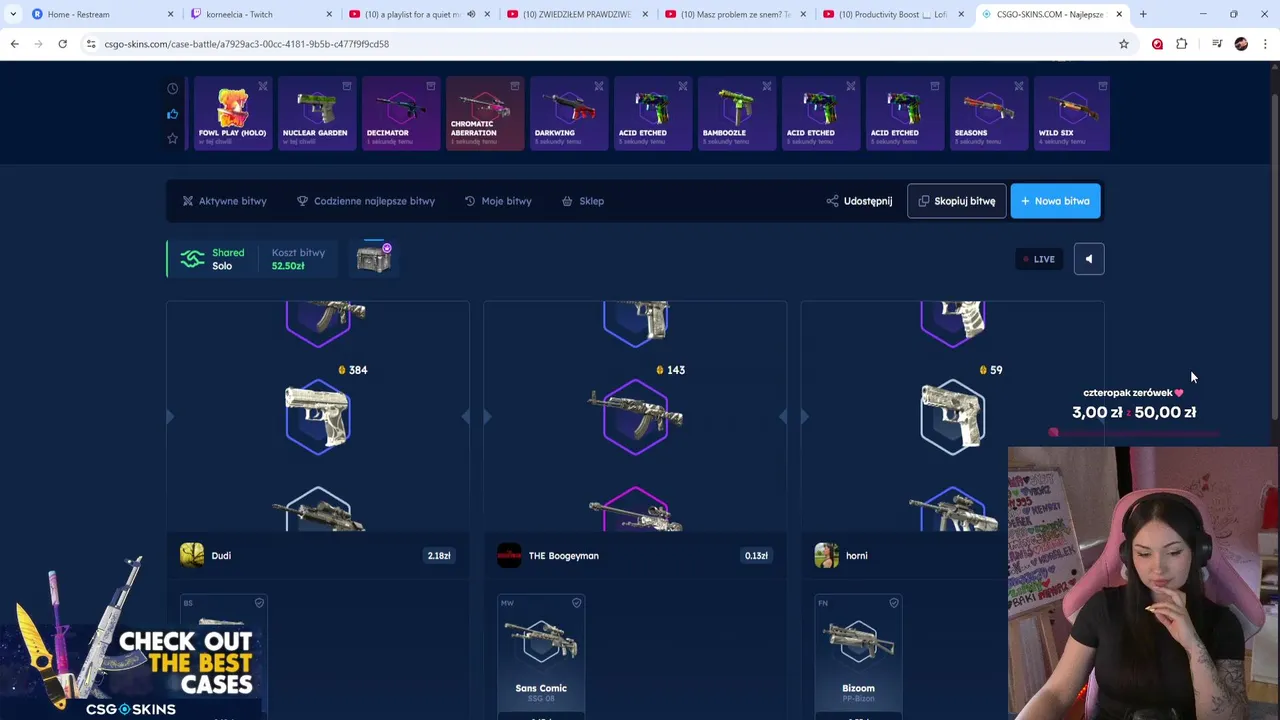This screenshot has width=1280, height=720.
Task: Select the star favorites drops icon
Action: click(x=172, y=138)
